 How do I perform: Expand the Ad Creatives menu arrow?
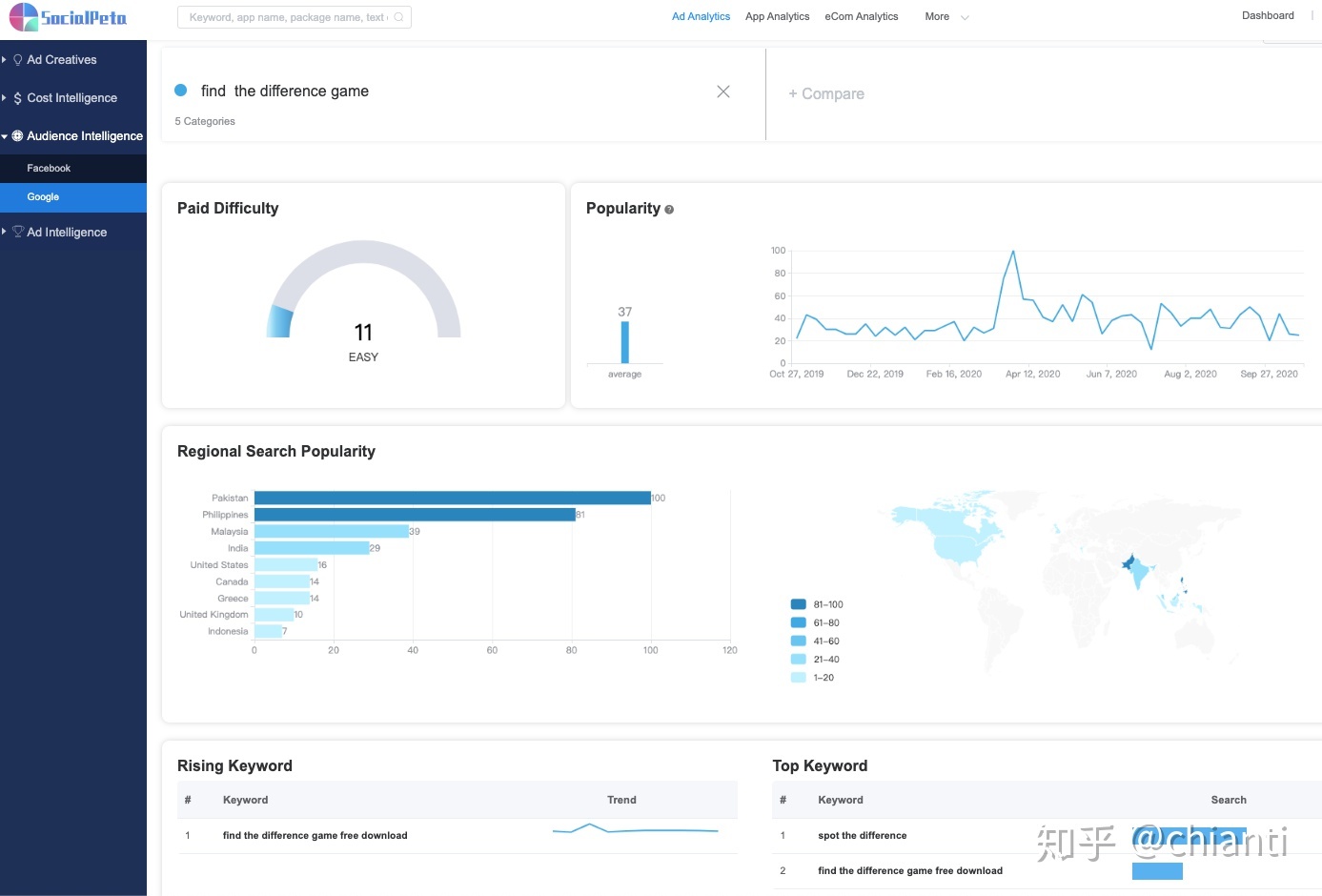pyautogui.click(x=5, y=60)
